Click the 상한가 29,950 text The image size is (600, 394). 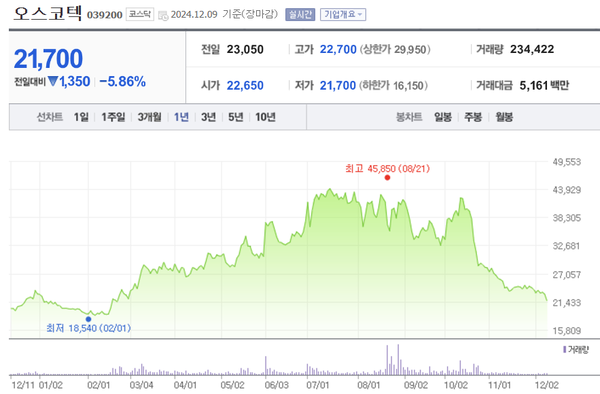pyautogui.click(x=395, y=49)
